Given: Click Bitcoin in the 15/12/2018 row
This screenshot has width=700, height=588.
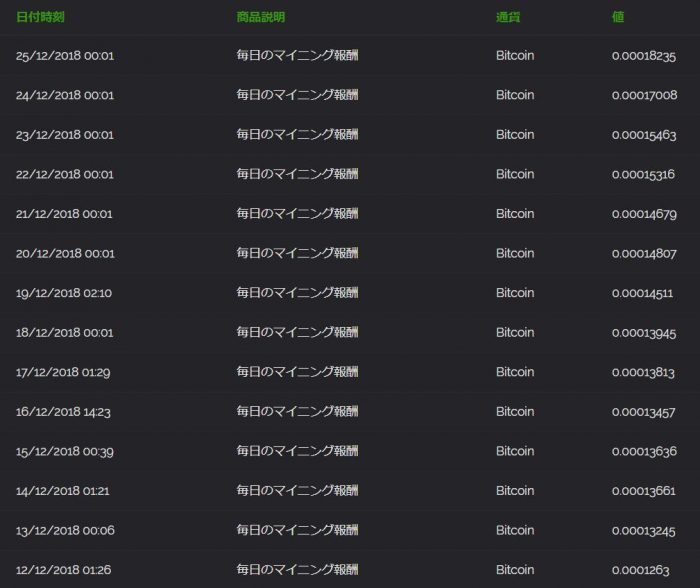Looking at the screenshot, I should (515, 451).
